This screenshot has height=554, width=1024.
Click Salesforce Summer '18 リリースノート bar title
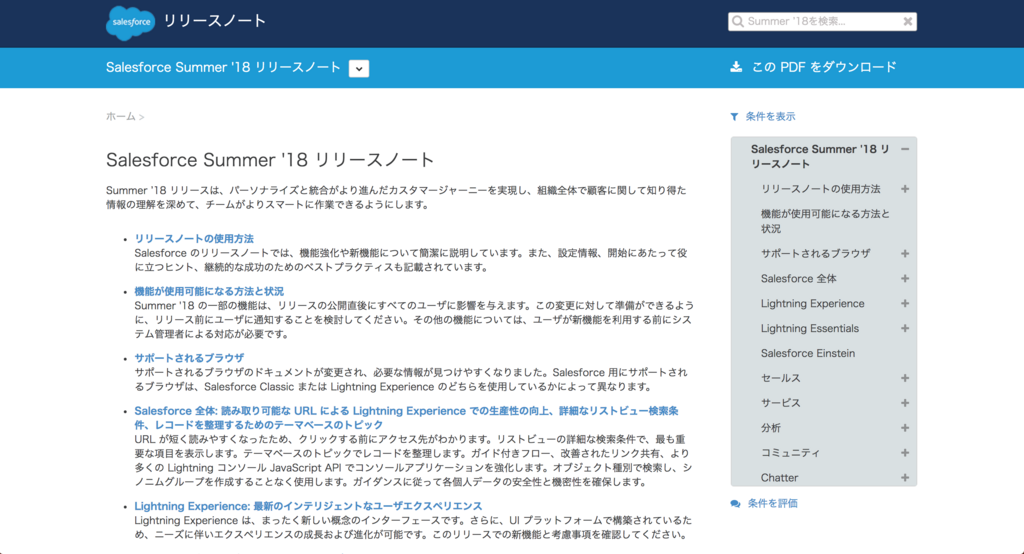pos(223,67)
